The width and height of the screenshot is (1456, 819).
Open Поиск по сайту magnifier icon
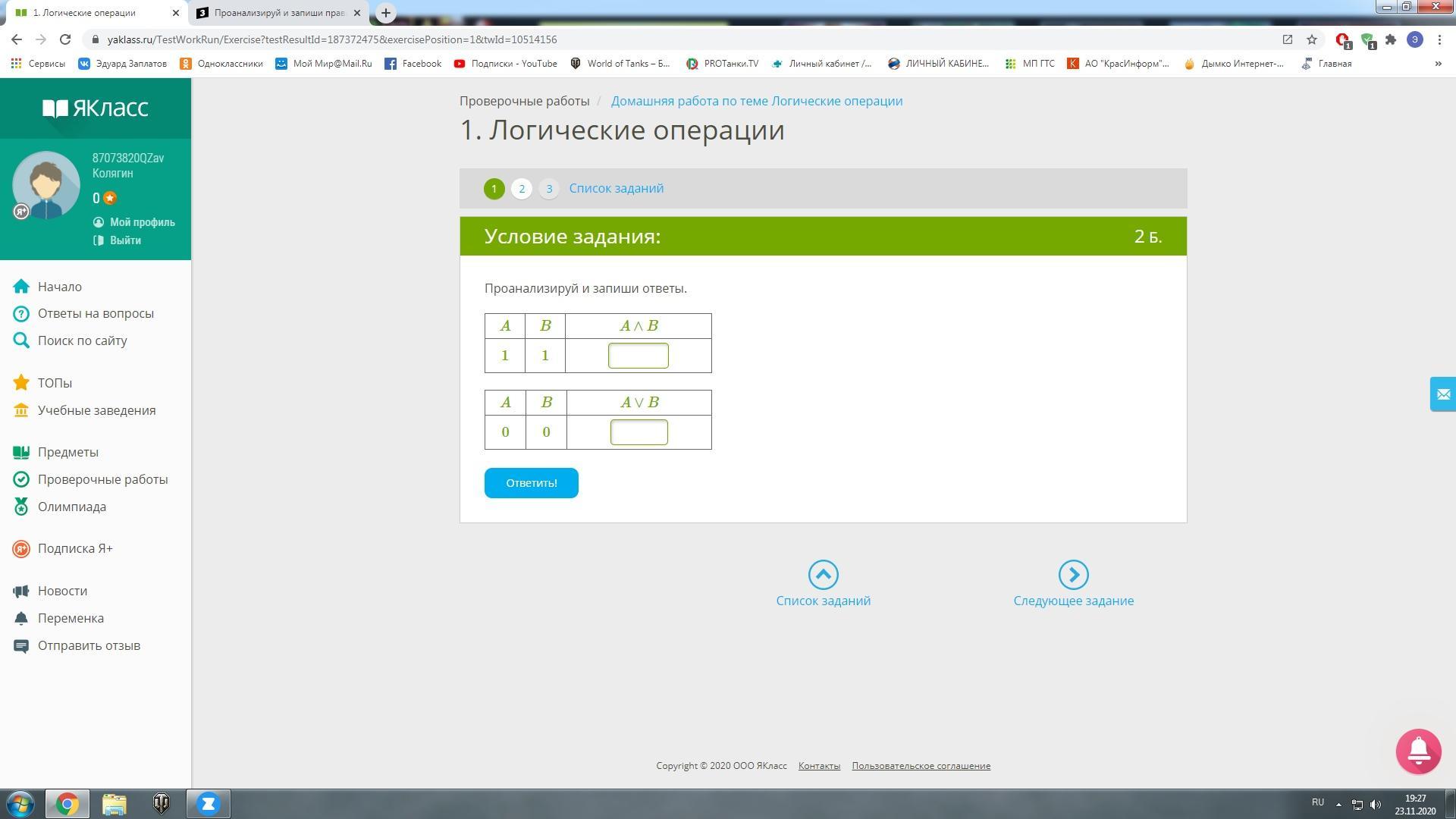click(21, 340)
